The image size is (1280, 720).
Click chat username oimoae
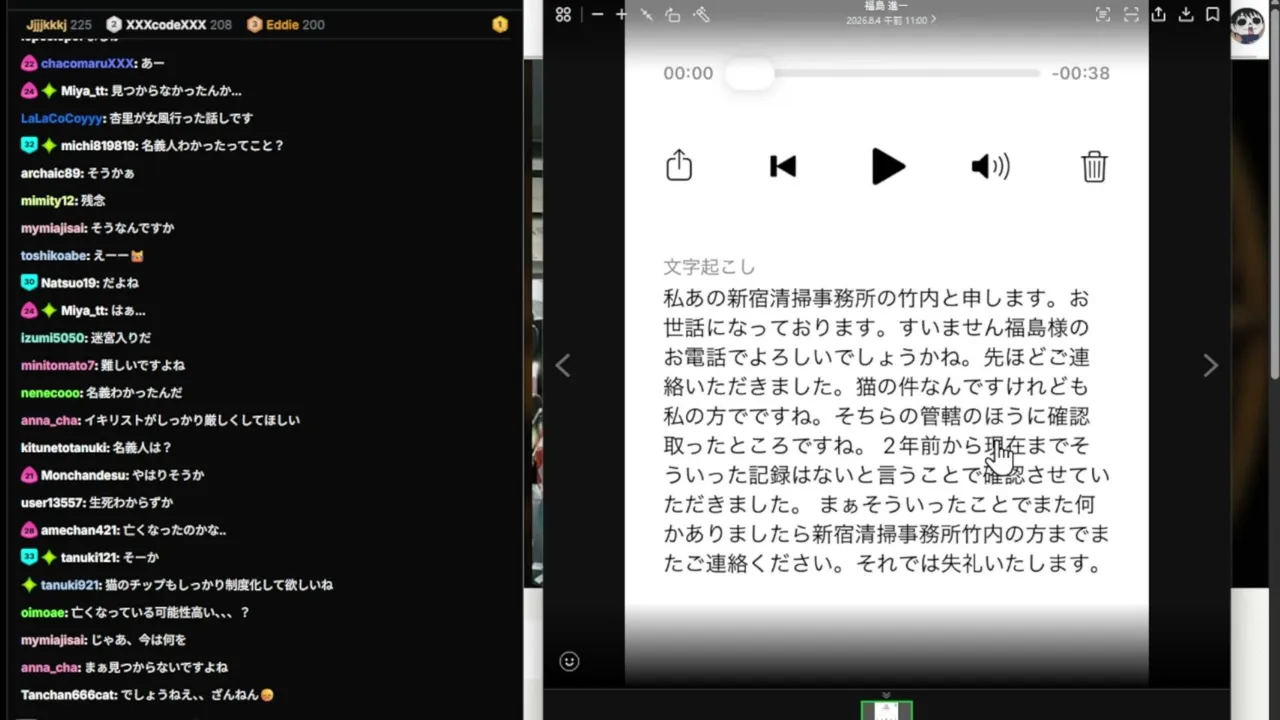(43, 612)
